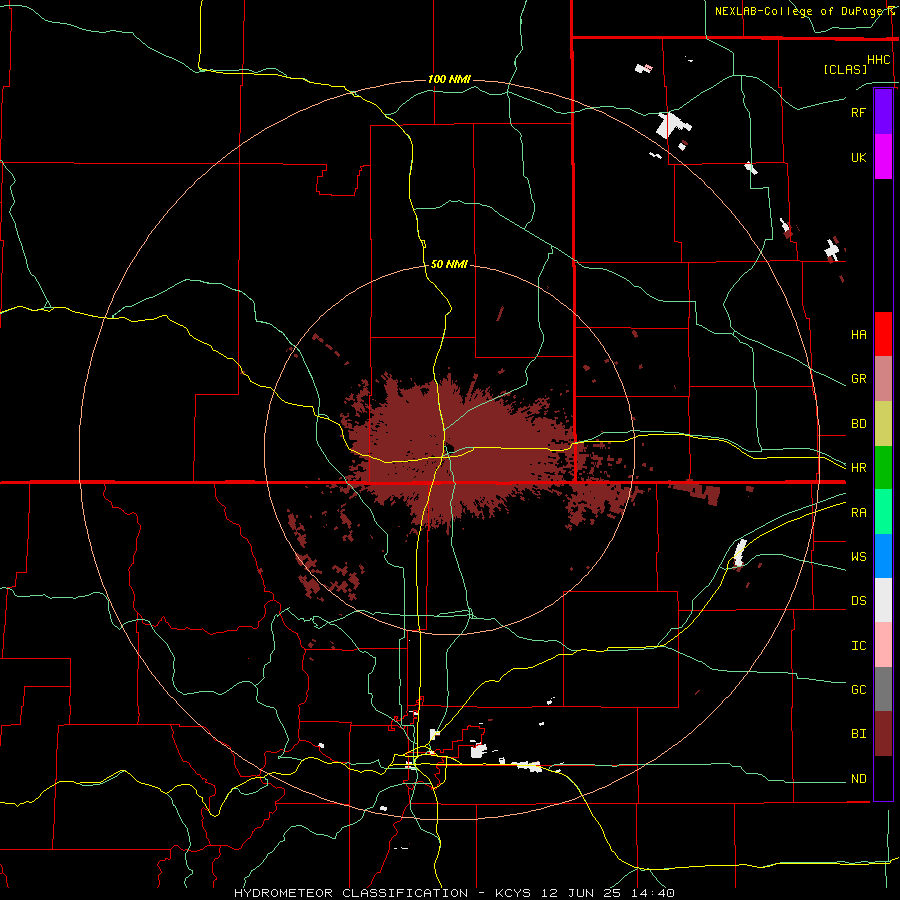The width and height of the screenshot is (900, 900).
Task: Click the ND legend label
Action: point(858,778)
